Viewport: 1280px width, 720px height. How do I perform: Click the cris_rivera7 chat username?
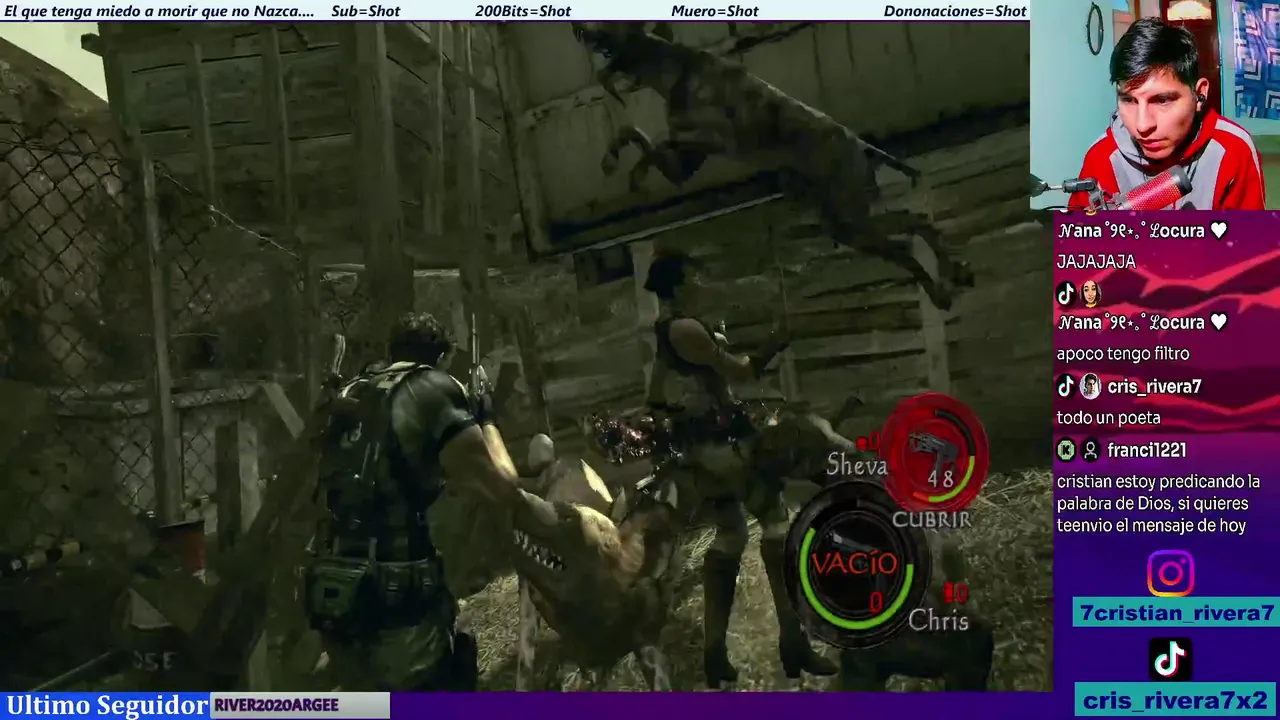coord(1154,387)
